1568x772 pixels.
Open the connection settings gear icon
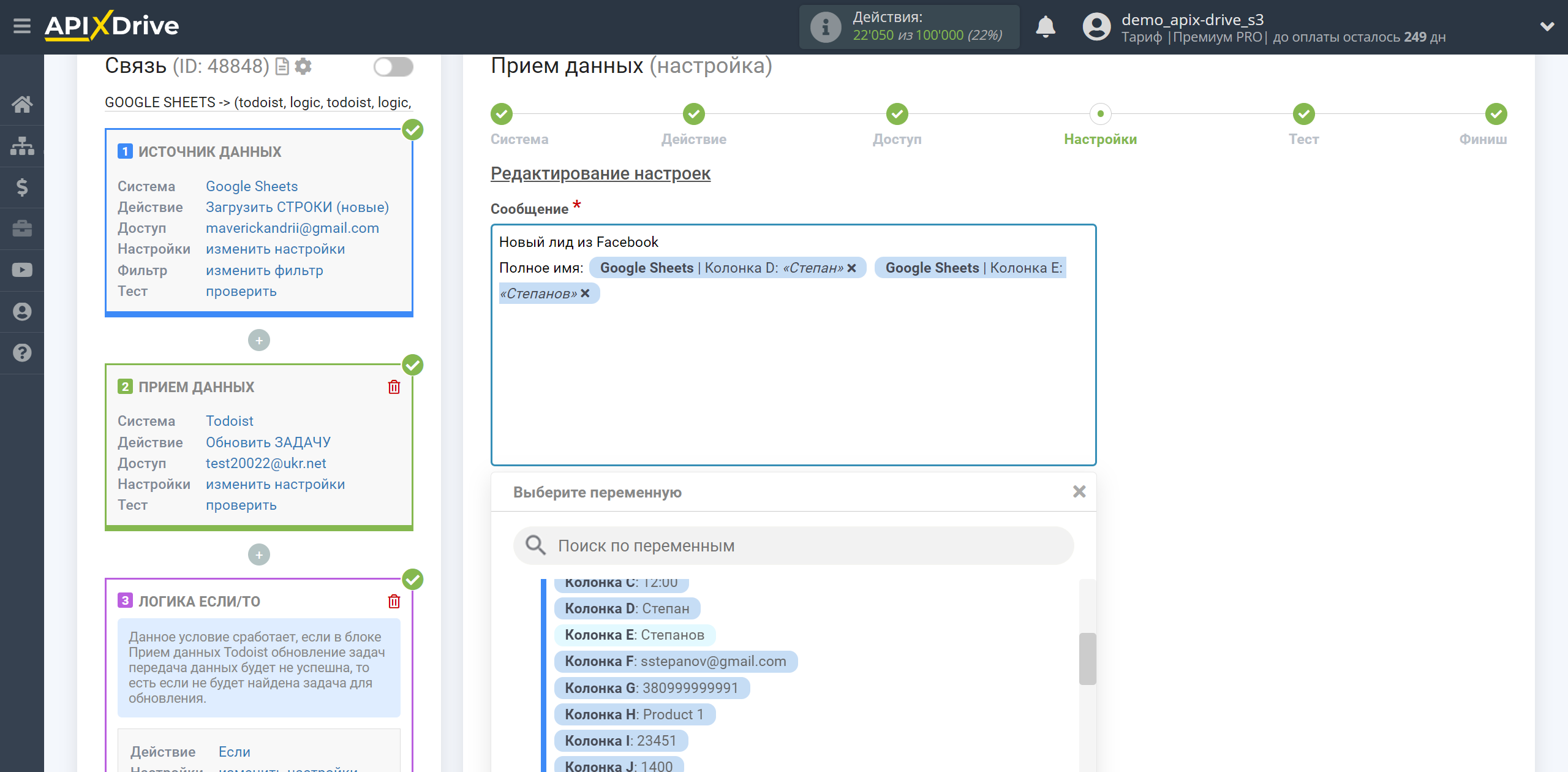(303, 66)
